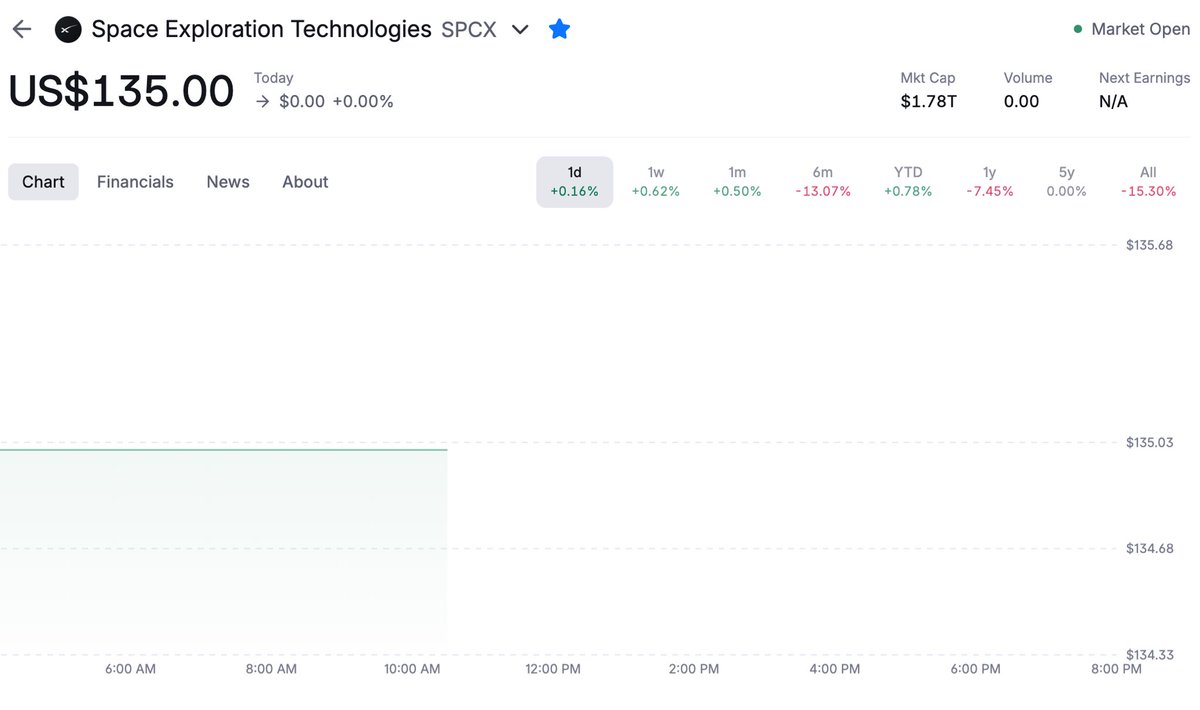1200x710 pixels.
Task: Click the Mkt Cap value $1.78T
Action: point(928,101)
